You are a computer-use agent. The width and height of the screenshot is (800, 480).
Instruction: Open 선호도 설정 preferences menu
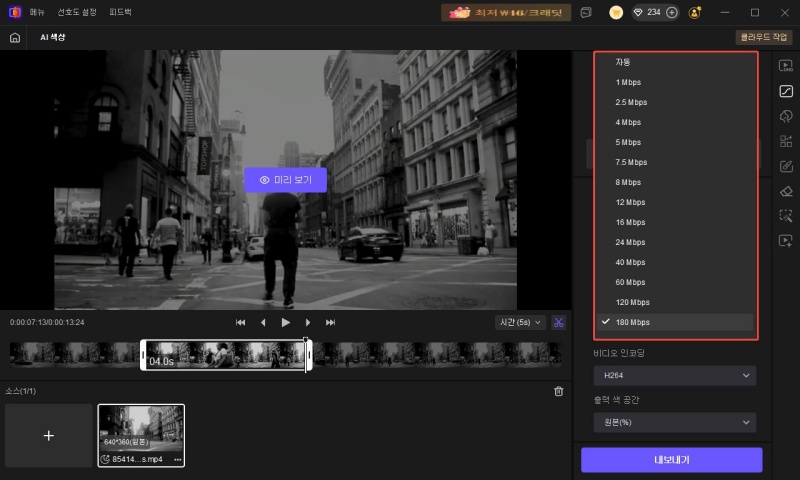tap(77, 12)
